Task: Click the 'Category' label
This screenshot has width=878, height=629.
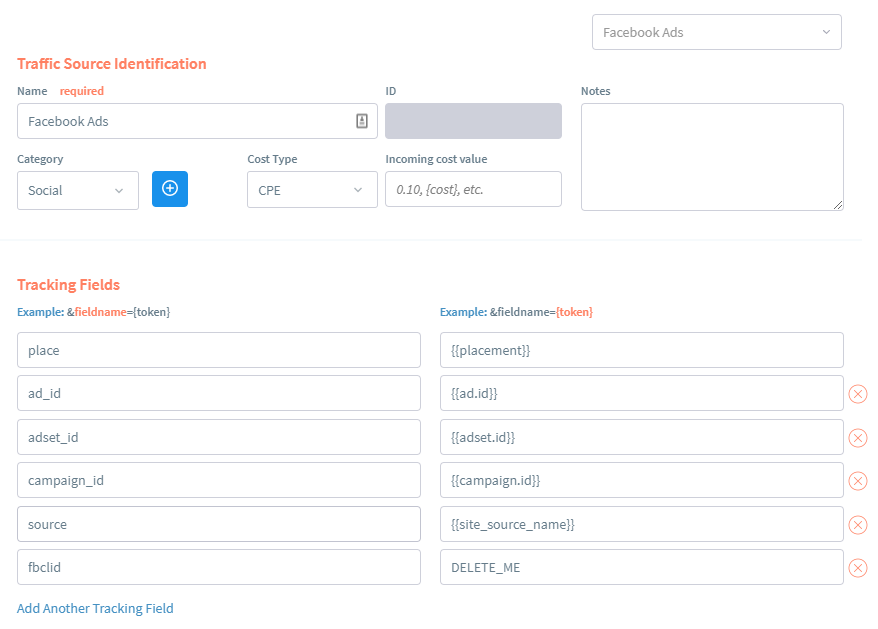Action: coord(40,159)
